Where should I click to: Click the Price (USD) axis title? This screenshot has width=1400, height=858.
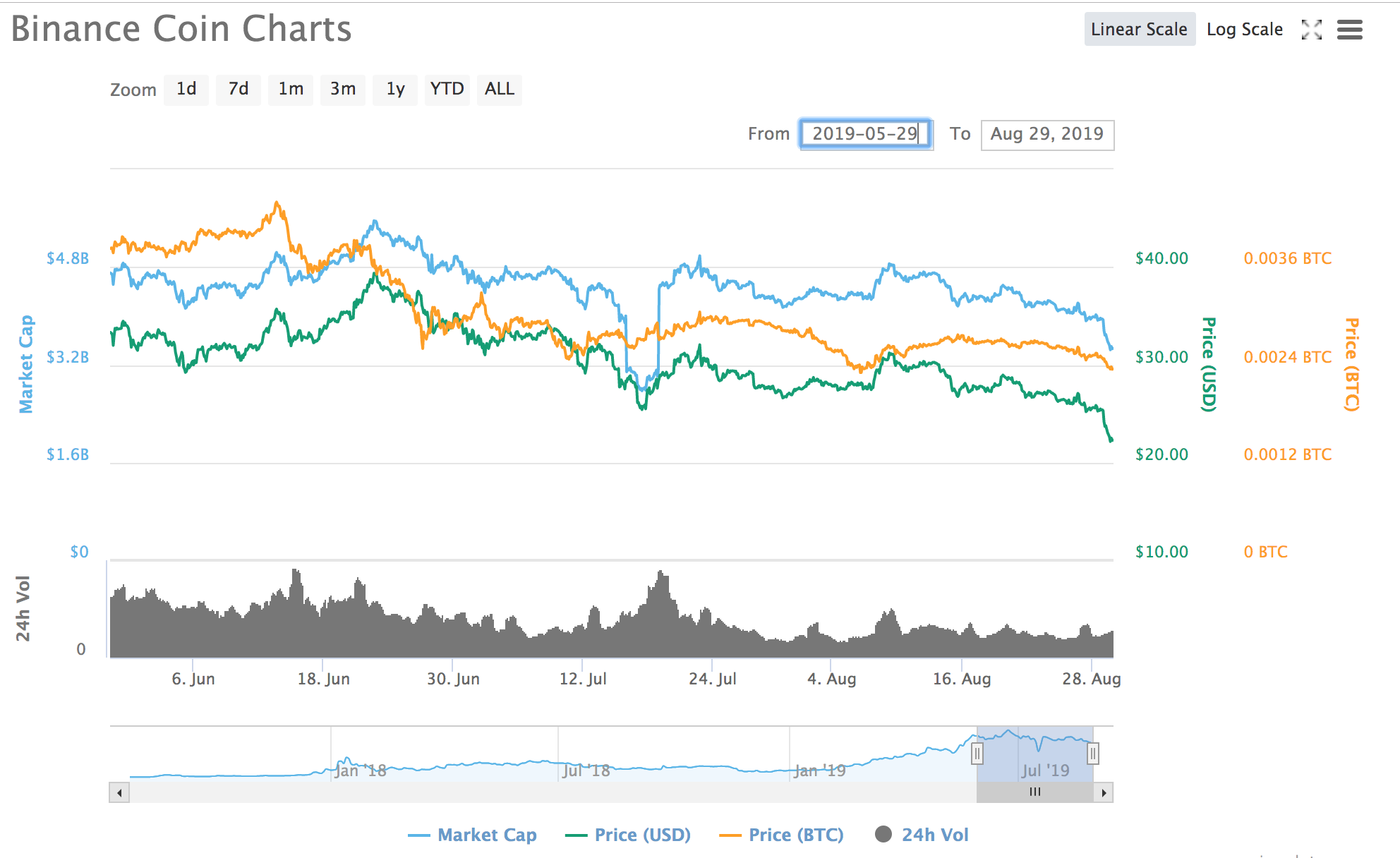1209,364
